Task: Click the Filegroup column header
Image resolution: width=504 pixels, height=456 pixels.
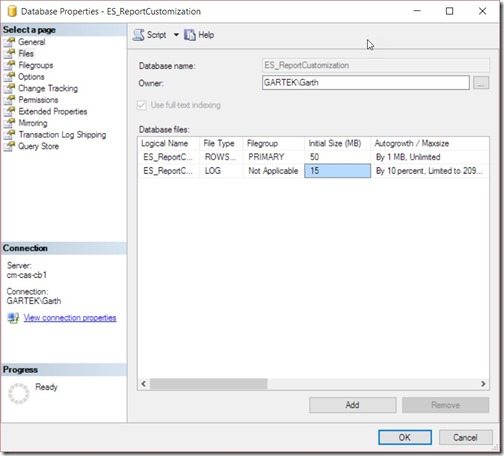Action: pyautogui.click(x=273, y=143)
